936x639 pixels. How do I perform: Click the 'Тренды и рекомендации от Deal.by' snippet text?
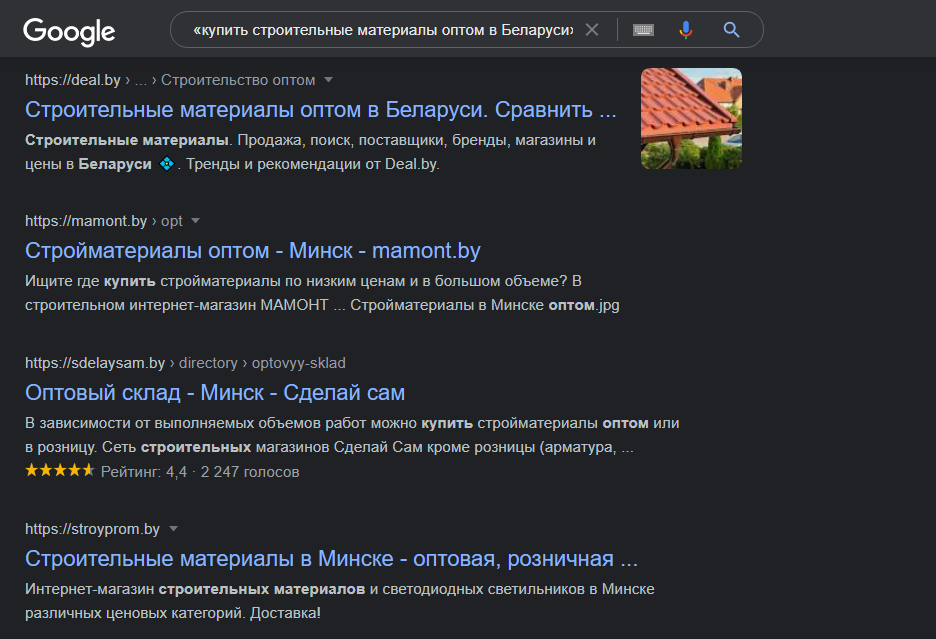pyautogui.click(x=313, y=164)
